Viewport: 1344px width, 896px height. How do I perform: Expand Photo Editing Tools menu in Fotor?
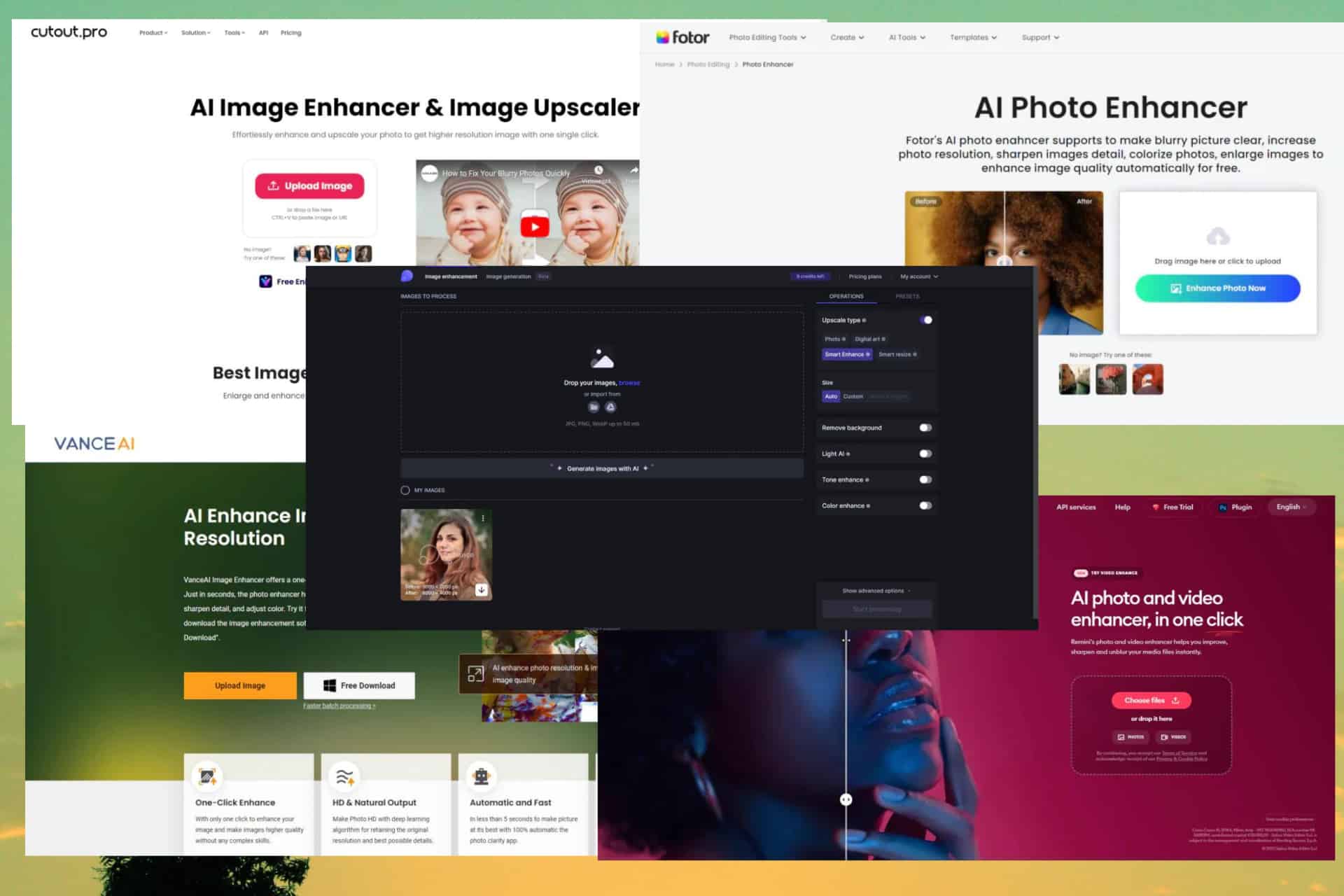(x=767, y=38)
